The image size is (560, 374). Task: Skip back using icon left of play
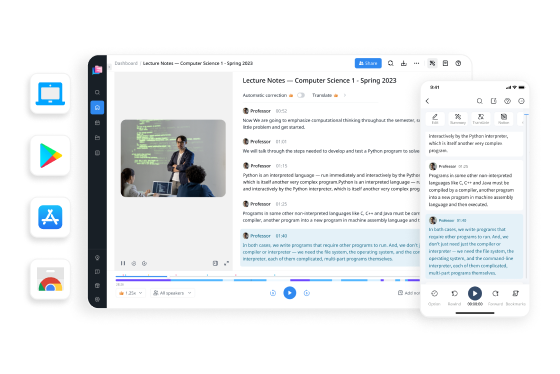273,293
